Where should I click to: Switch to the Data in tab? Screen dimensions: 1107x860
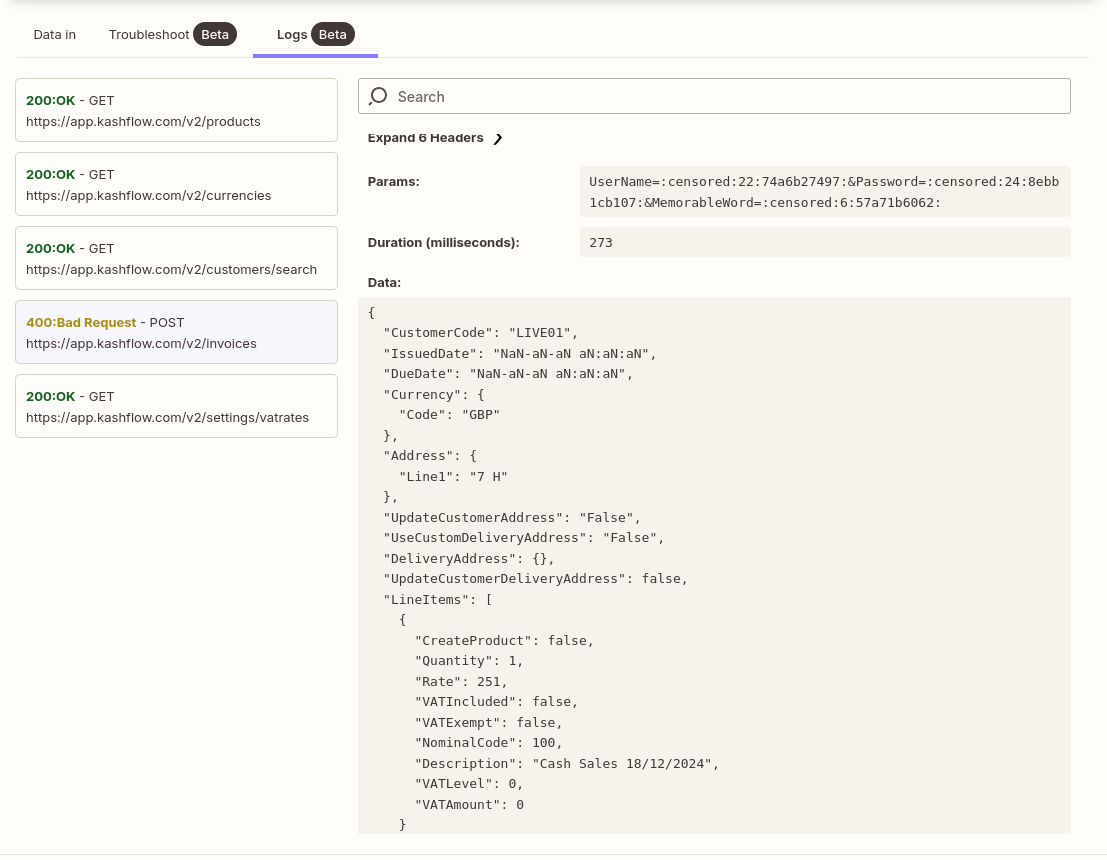coord(54,35)
